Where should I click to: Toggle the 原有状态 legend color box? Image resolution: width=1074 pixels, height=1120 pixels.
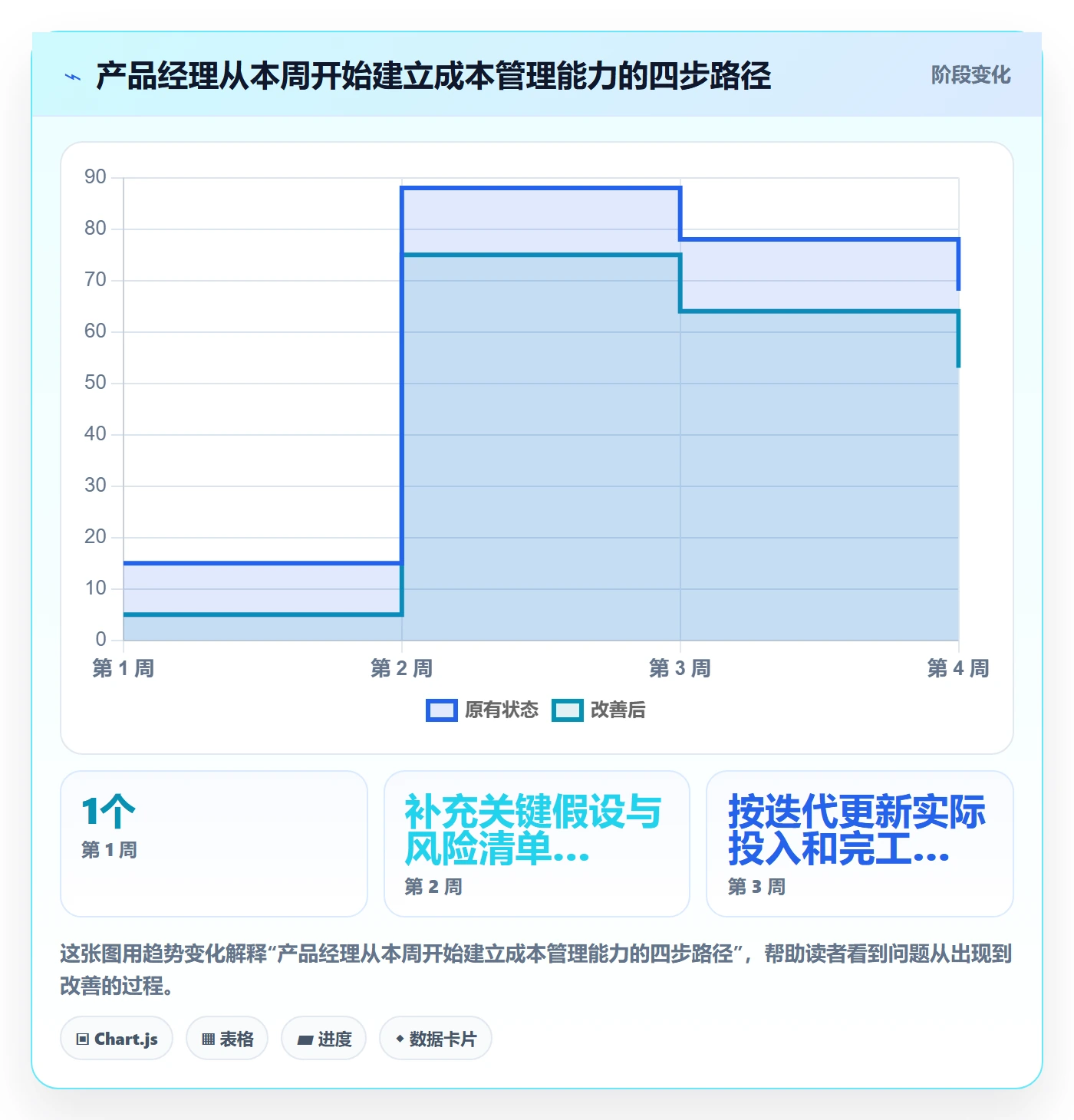(441, 710)
